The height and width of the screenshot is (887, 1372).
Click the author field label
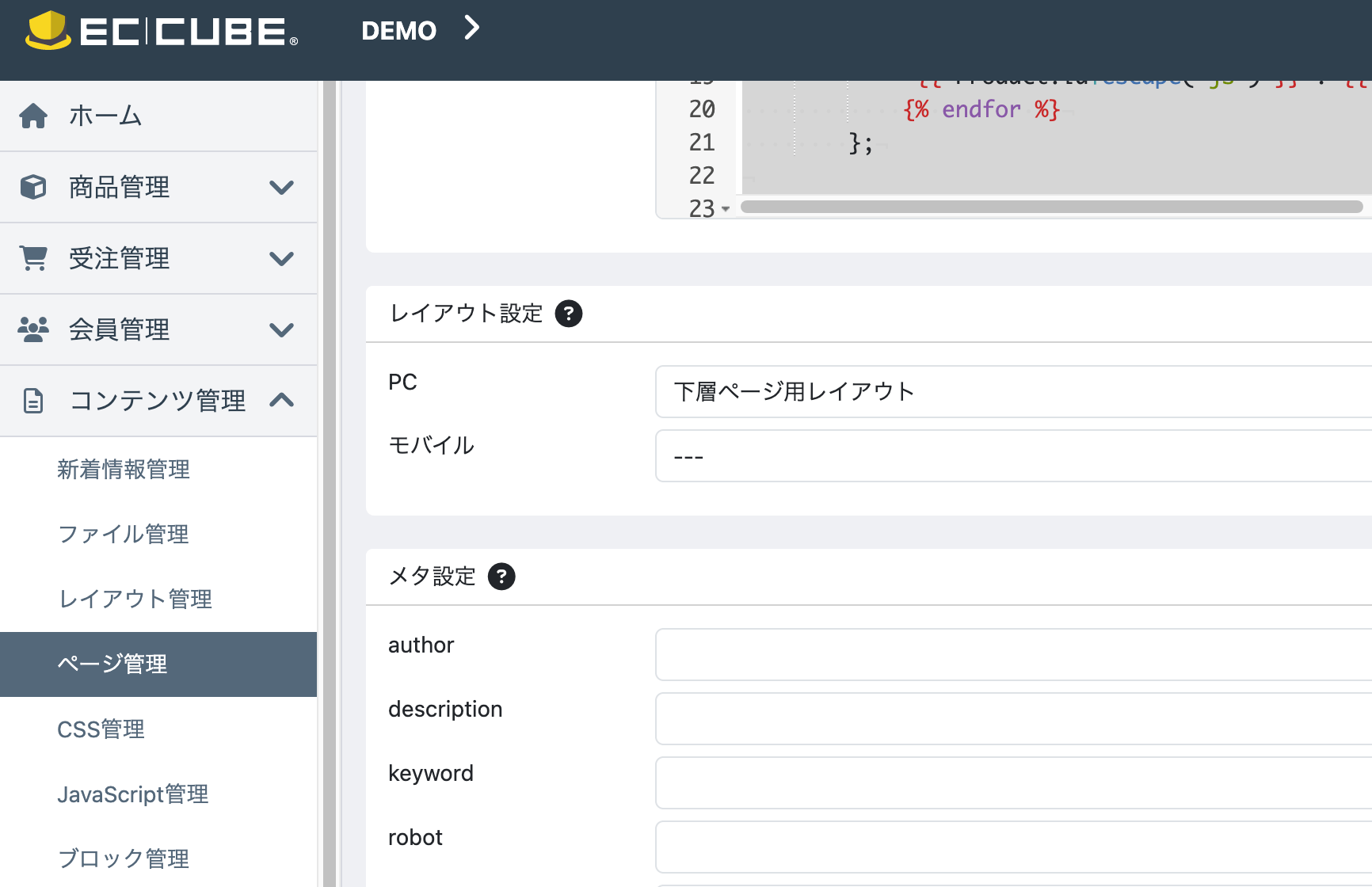[421, 645]
